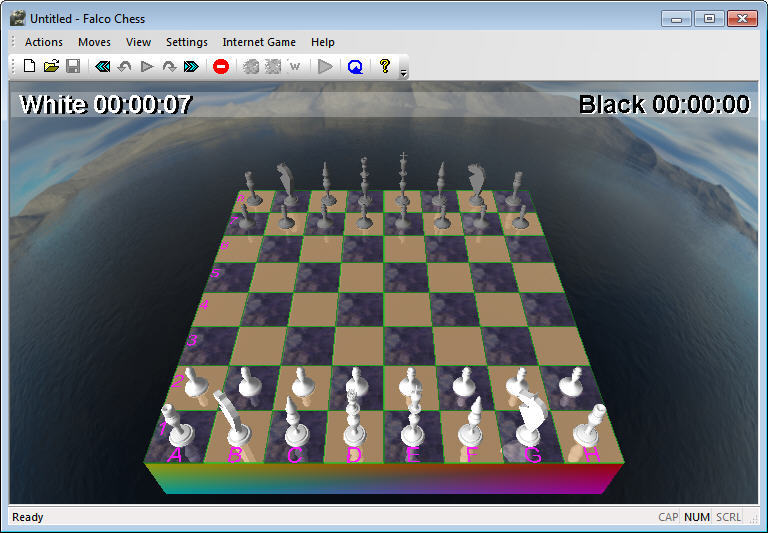
Task: Redo move with the right curved arrow
Action: 169,66
